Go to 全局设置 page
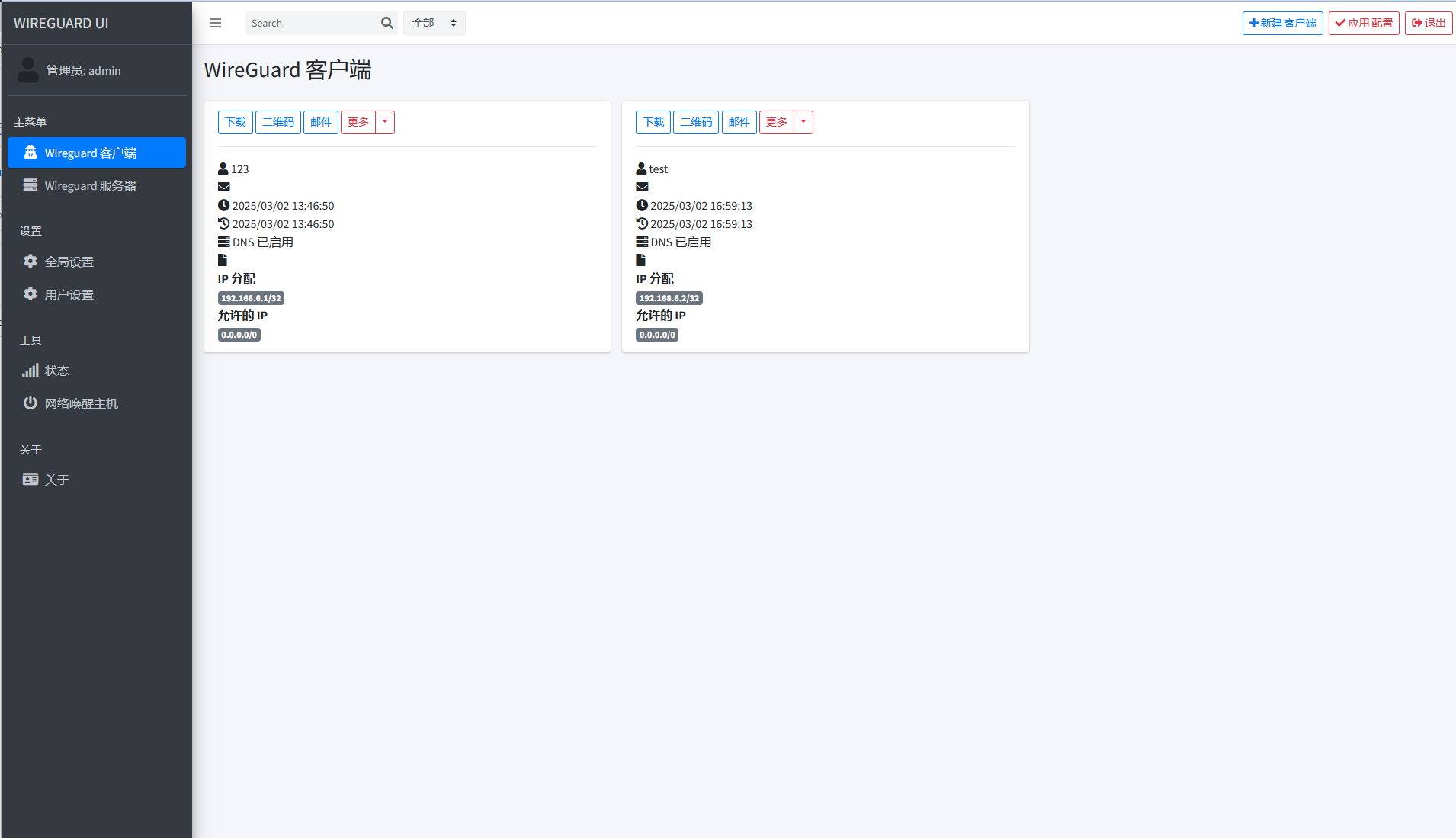 [x=97, y=262]
